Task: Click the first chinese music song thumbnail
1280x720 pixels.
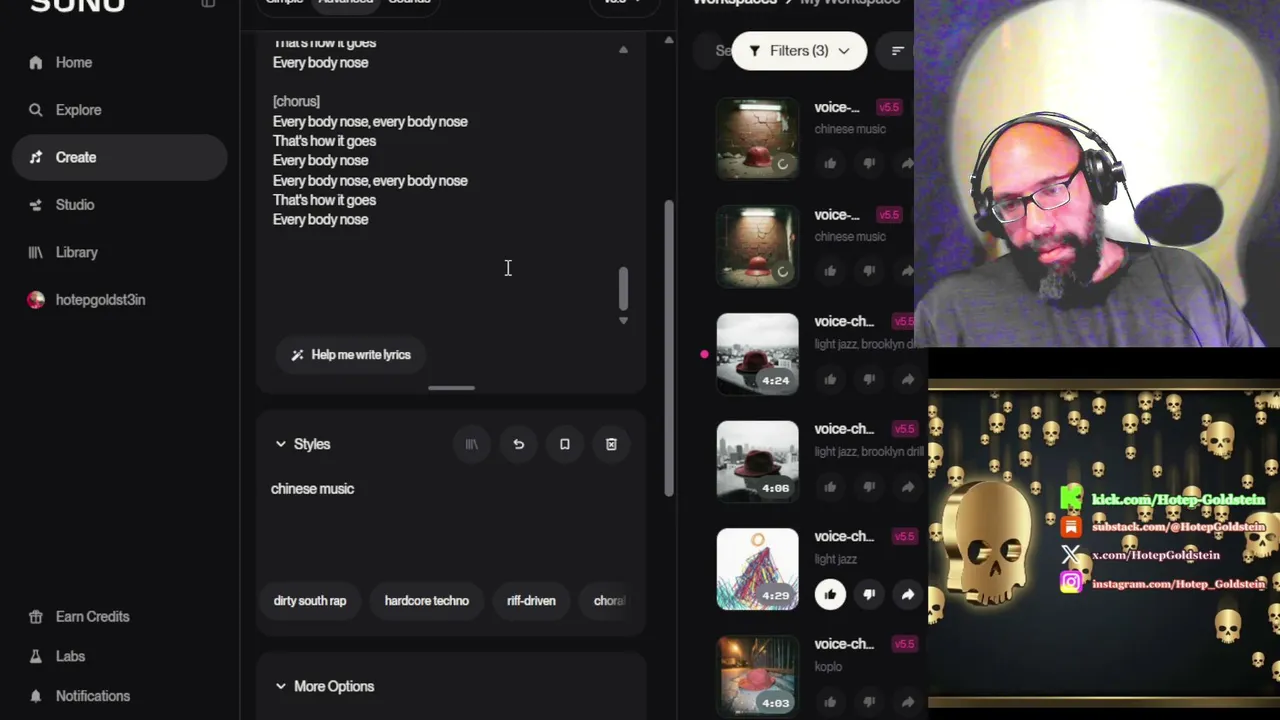Action: click(758, 138)
